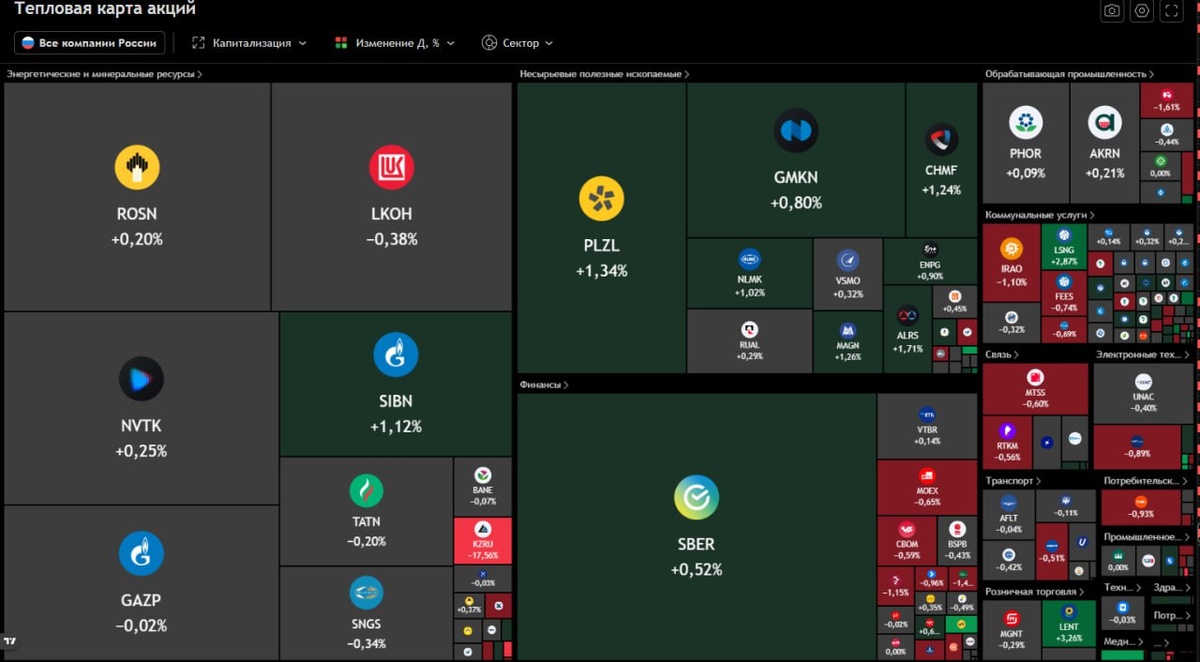The height and width of the screenshot is (662, 1200).
Task: Click the Sberbank SBER logo
Action: [696, 497]
